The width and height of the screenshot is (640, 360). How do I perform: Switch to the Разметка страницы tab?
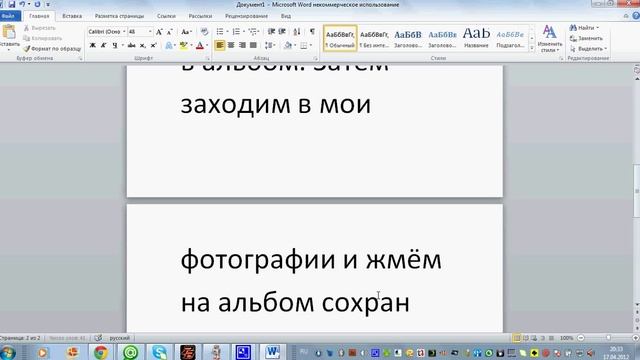coord(119,16)
